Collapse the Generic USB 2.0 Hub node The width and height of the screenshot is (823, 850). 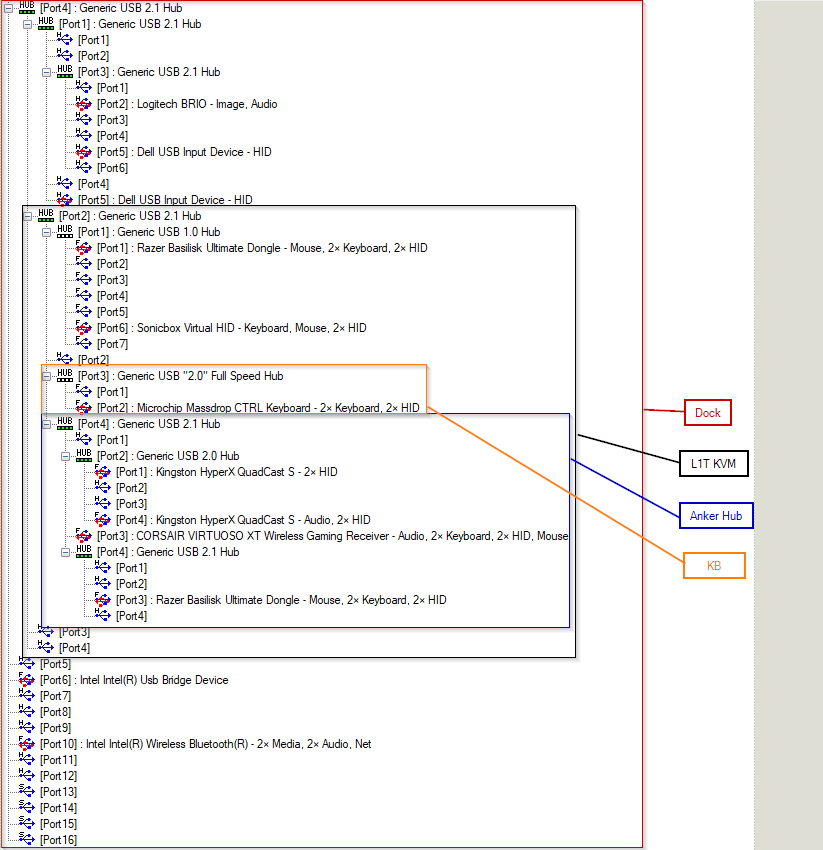point(65,456)
